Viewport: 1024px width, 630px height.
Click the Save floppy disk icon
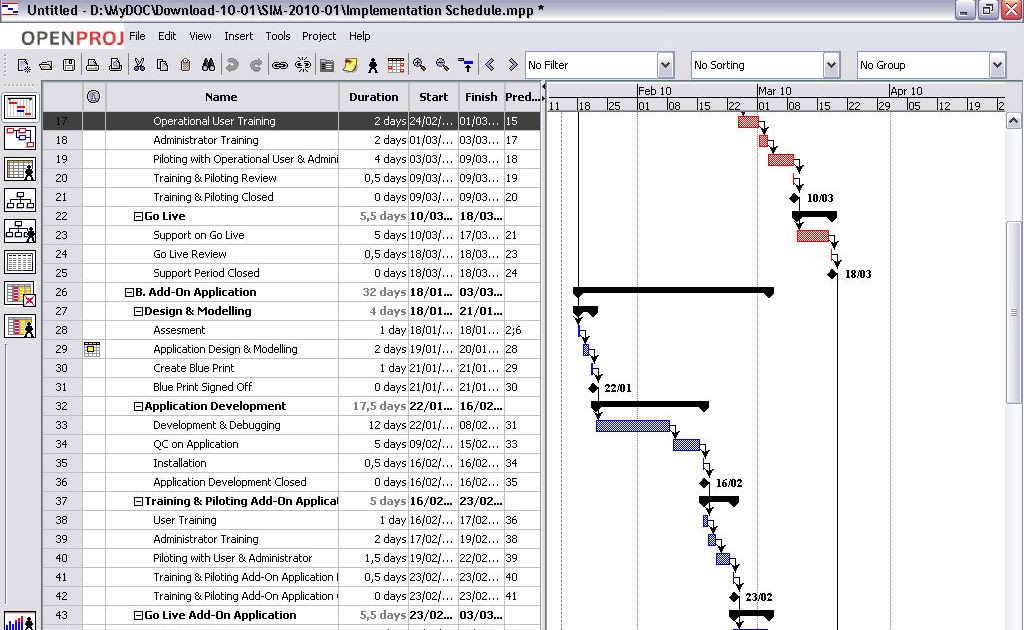pos(69,65)
